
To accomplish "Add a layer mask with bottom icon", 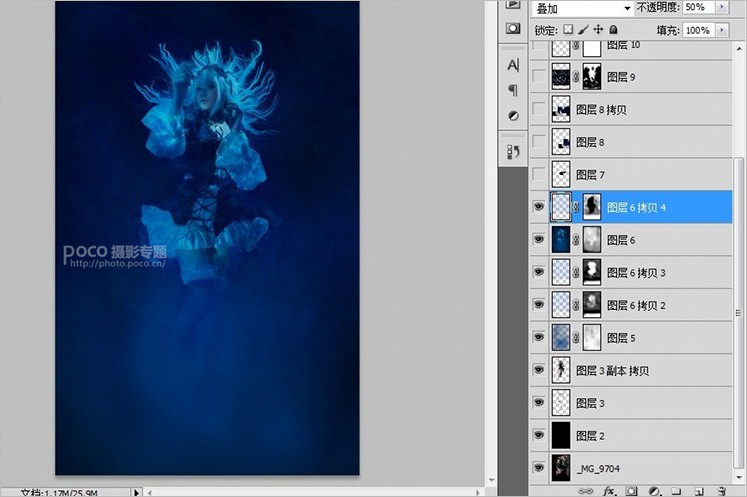I will (x=632, y=491).
